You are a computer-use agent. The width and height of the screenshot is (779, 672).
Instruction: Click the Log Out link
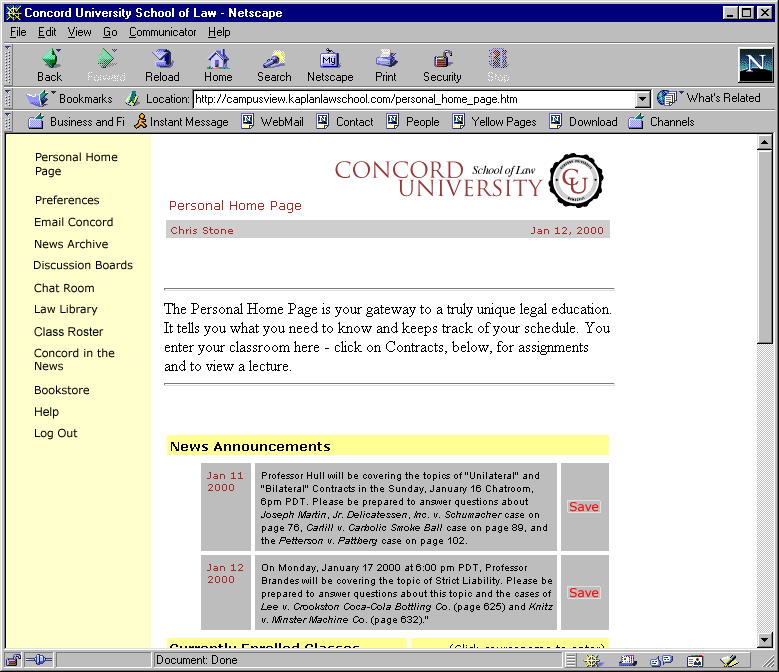click(56, 433)
